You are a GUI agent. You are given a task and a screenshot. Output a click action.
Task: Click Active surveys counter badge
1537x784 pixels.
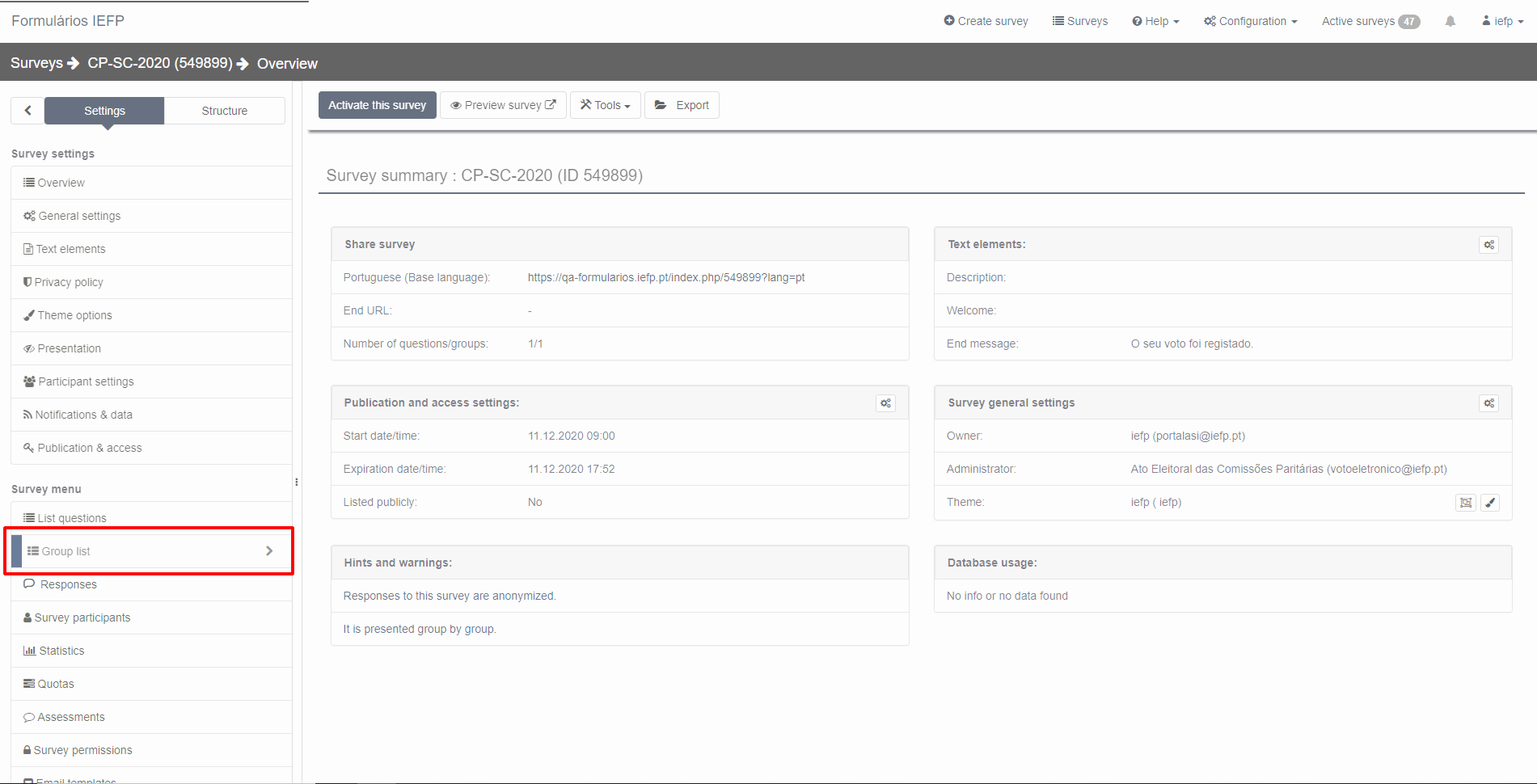pos(1408,22)
